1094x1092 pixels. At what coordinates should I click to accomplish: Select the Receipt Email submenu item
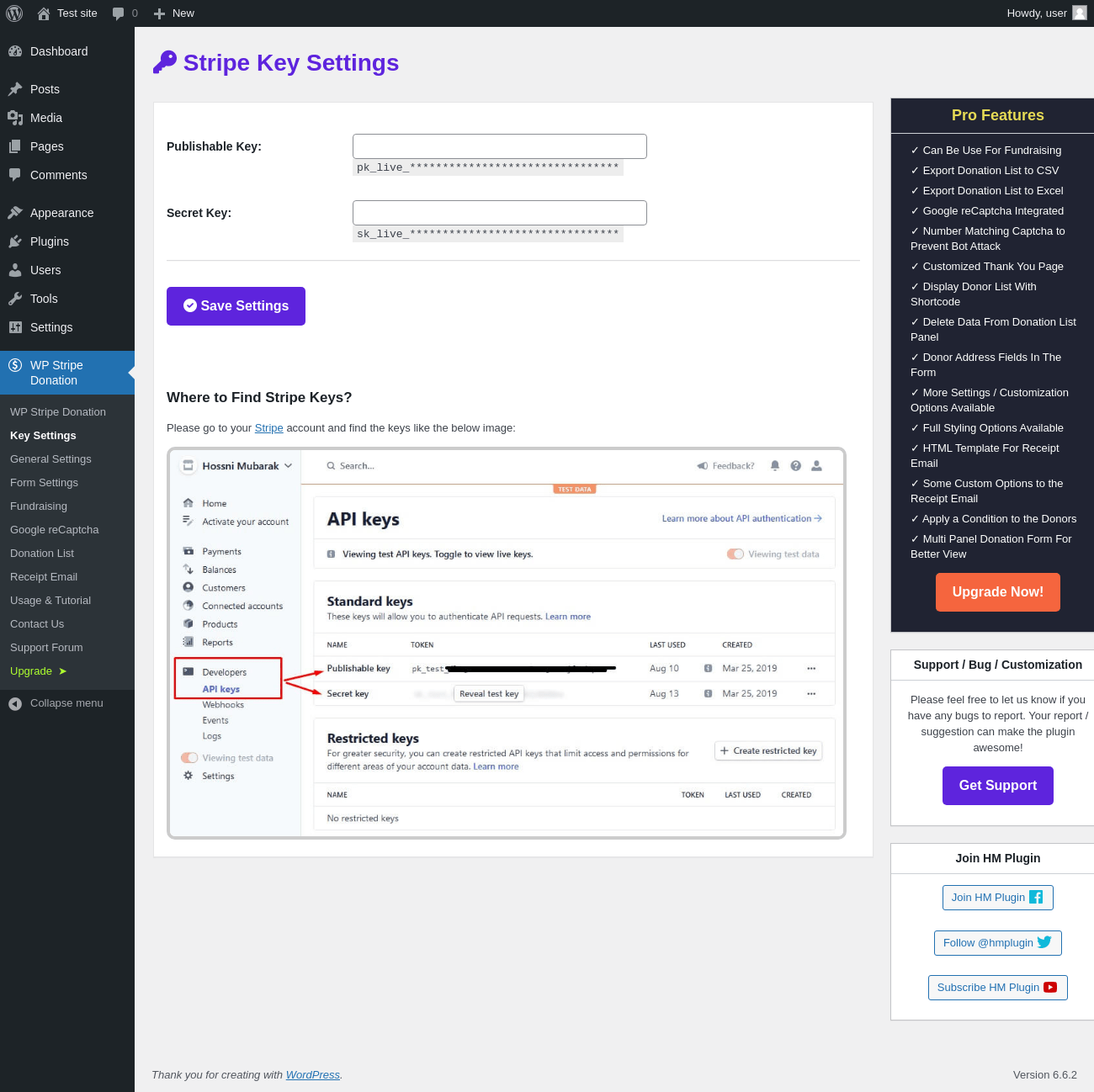tap(44, 577)
